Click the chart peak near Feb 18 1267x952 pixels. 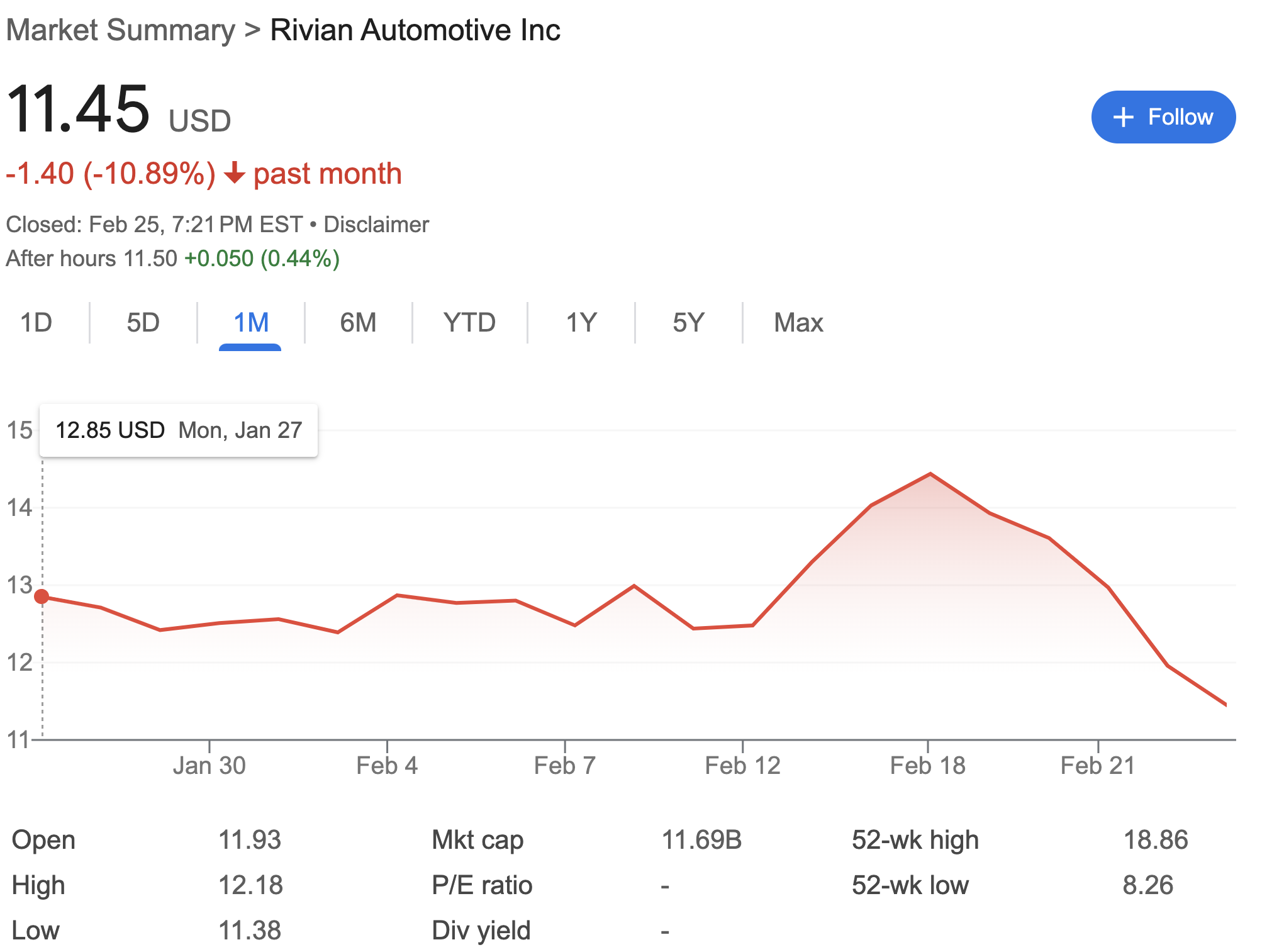pyautogui.click(x=930, y=474)
